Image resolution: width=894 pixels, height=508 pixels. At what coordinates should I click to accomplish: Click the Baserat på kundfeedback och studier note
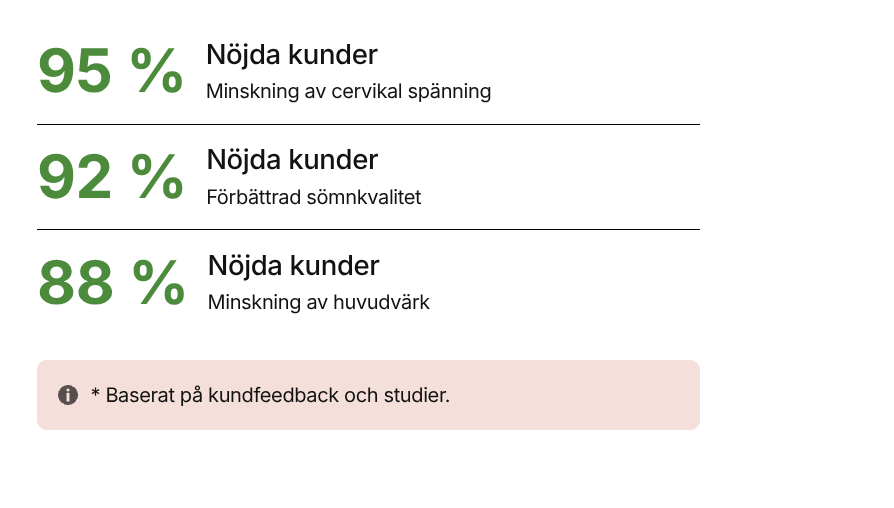coord(270,395)
